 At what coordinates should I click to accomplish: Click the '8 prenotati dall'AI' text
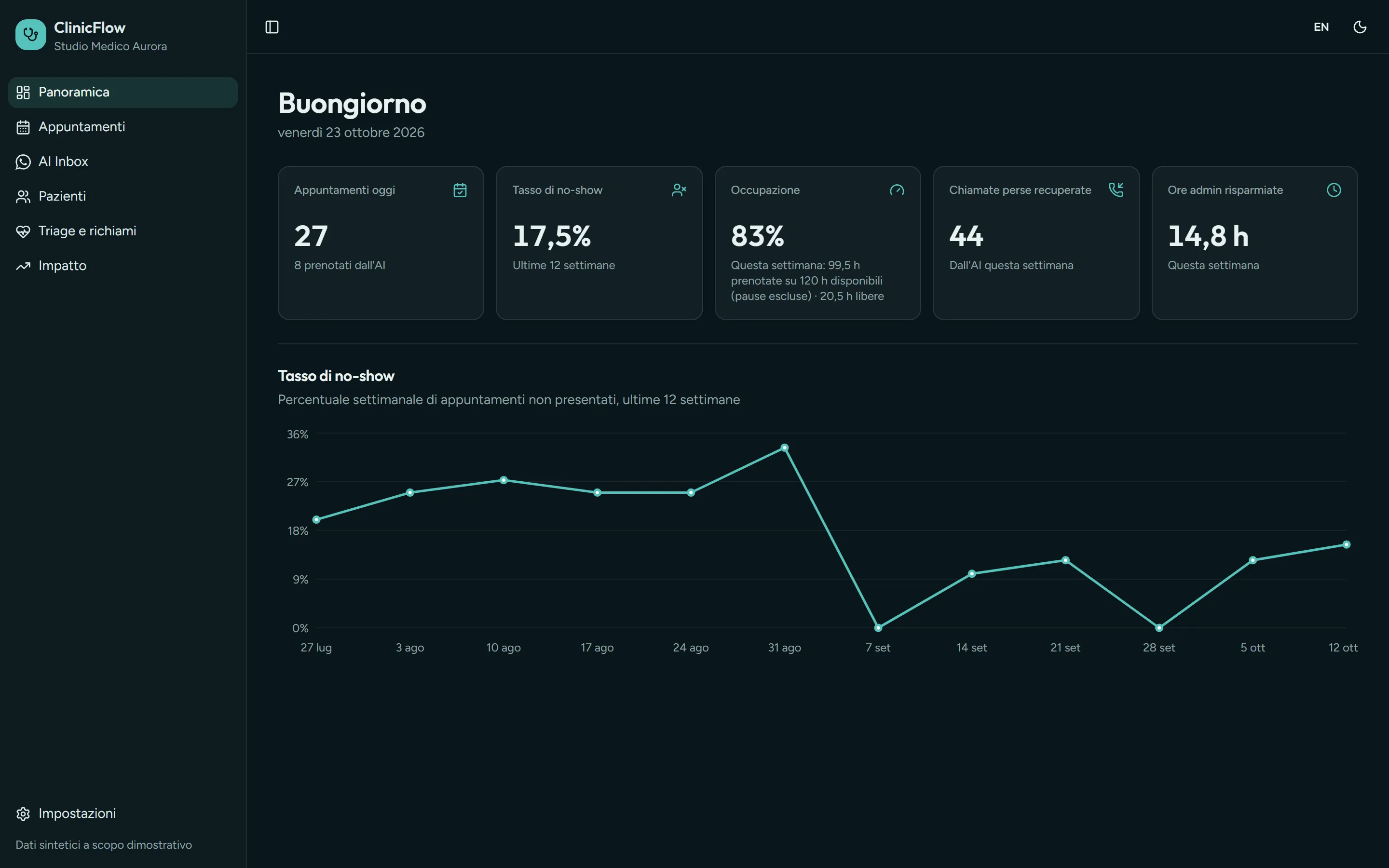340,265
